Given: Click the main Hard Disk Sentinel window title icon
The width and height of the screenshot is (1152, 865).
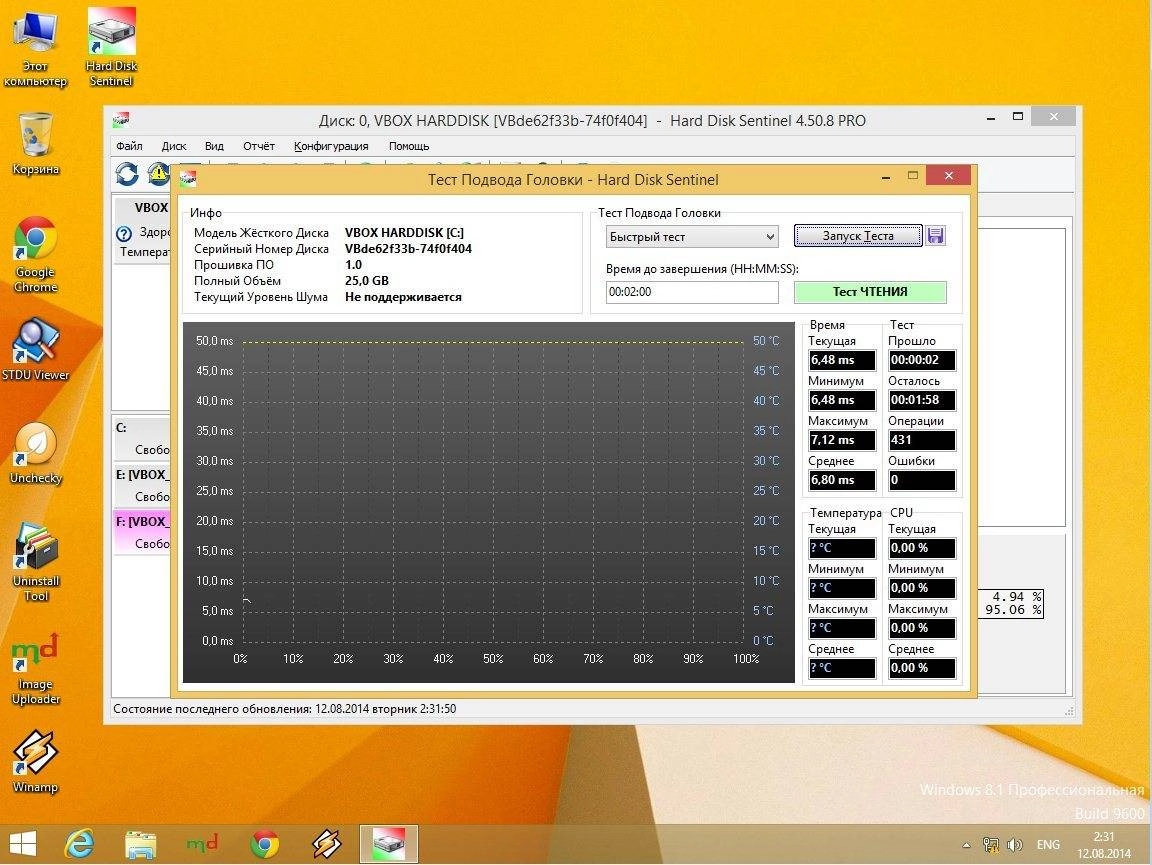Looking at the screenshot, I should (121, 120).
